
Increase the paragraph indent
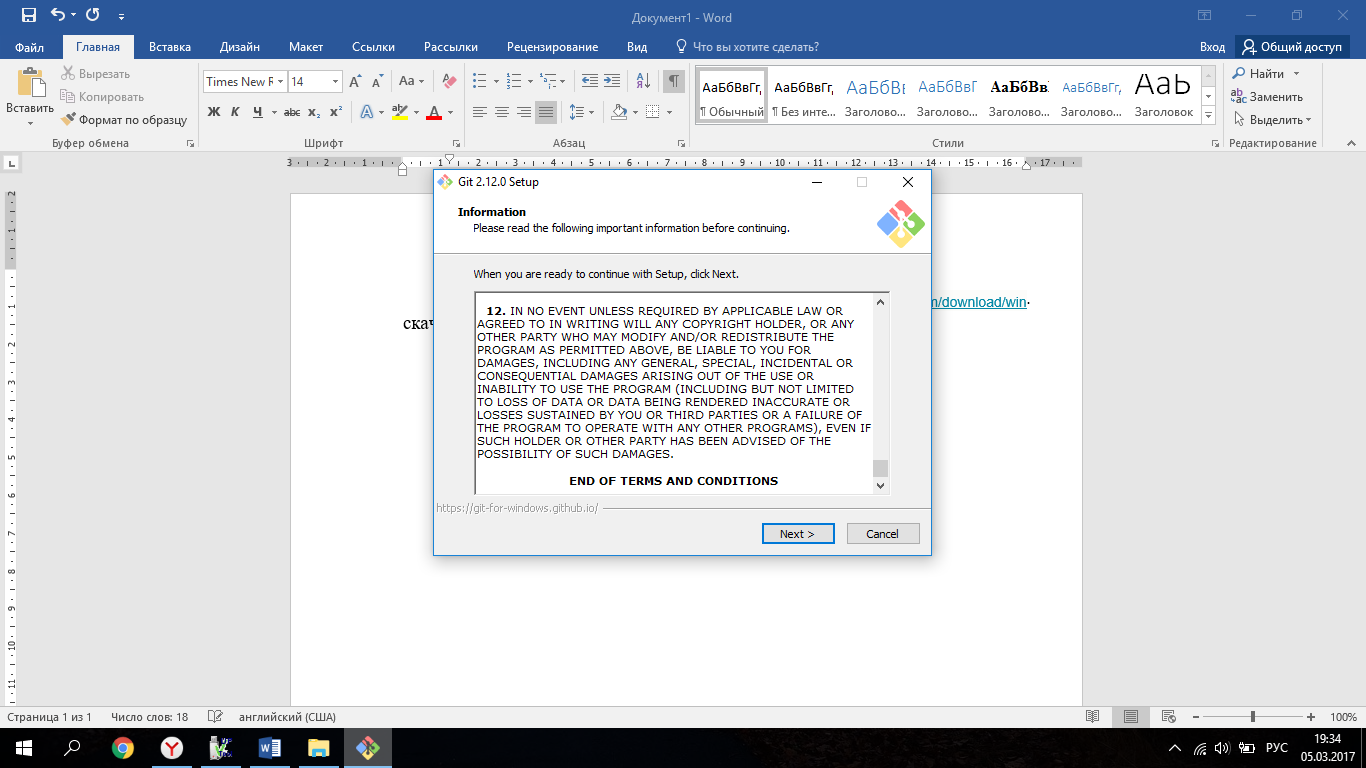(611, 82)
